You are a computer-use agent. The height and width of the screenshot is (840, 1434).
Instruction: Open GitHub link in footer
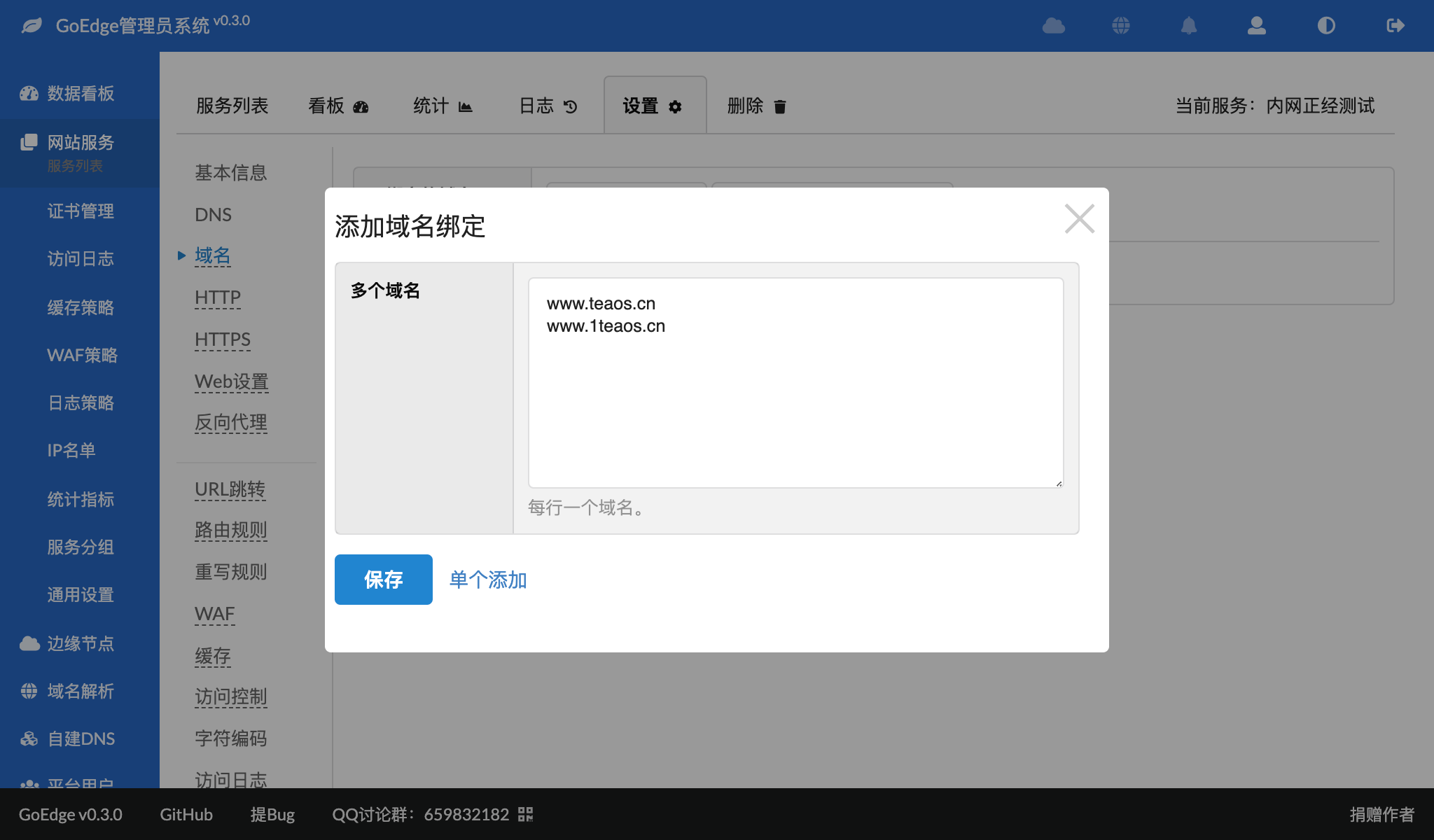pyautogui.click(x=186, y=814)
